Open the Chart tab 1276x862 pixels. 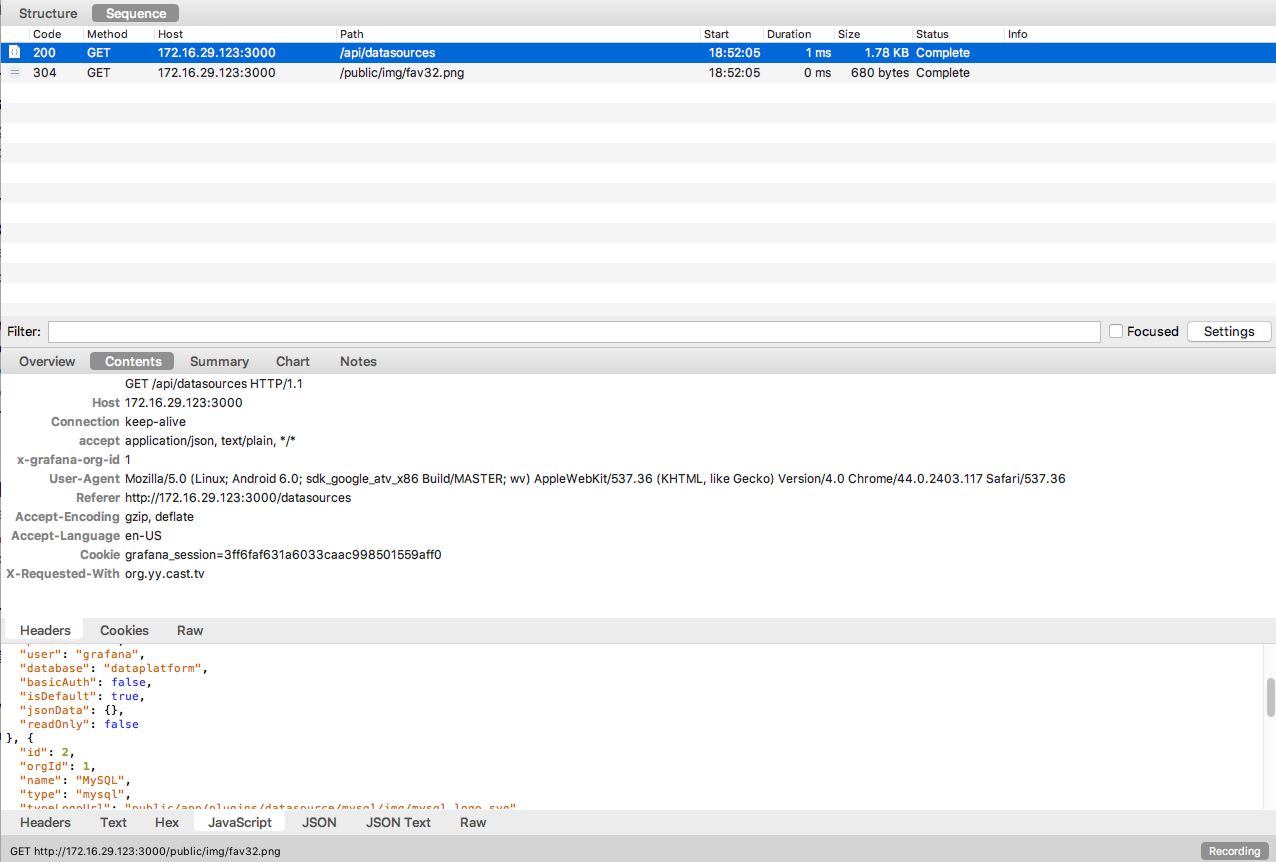(x=292, y=361)
